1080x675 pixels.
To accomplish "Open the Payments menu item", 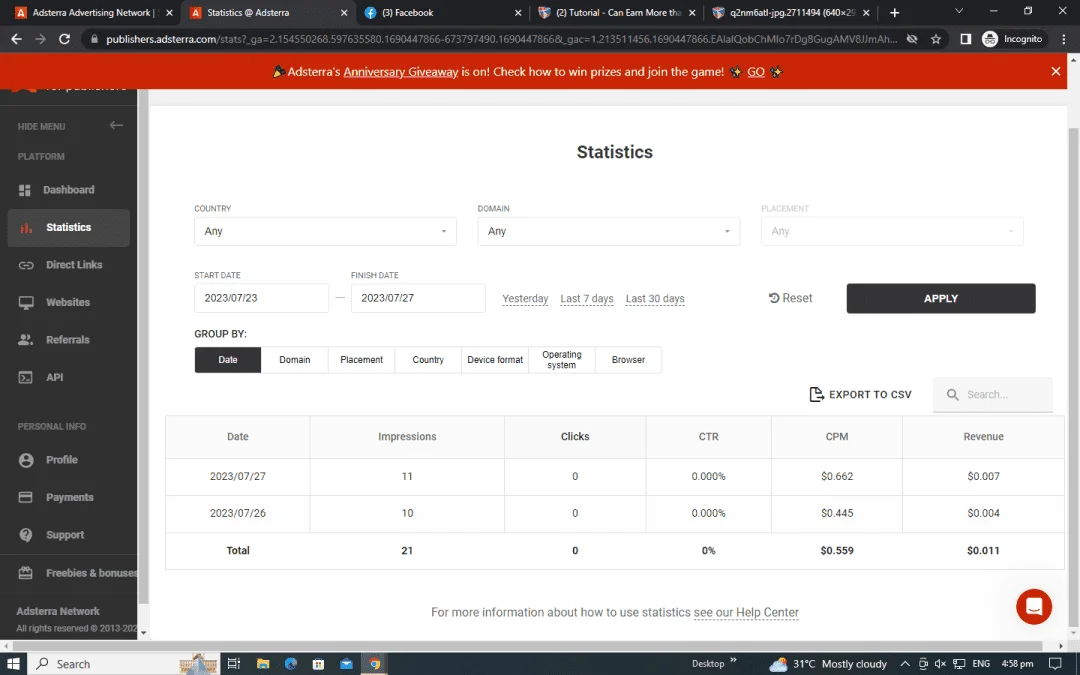I will [69, 497].
